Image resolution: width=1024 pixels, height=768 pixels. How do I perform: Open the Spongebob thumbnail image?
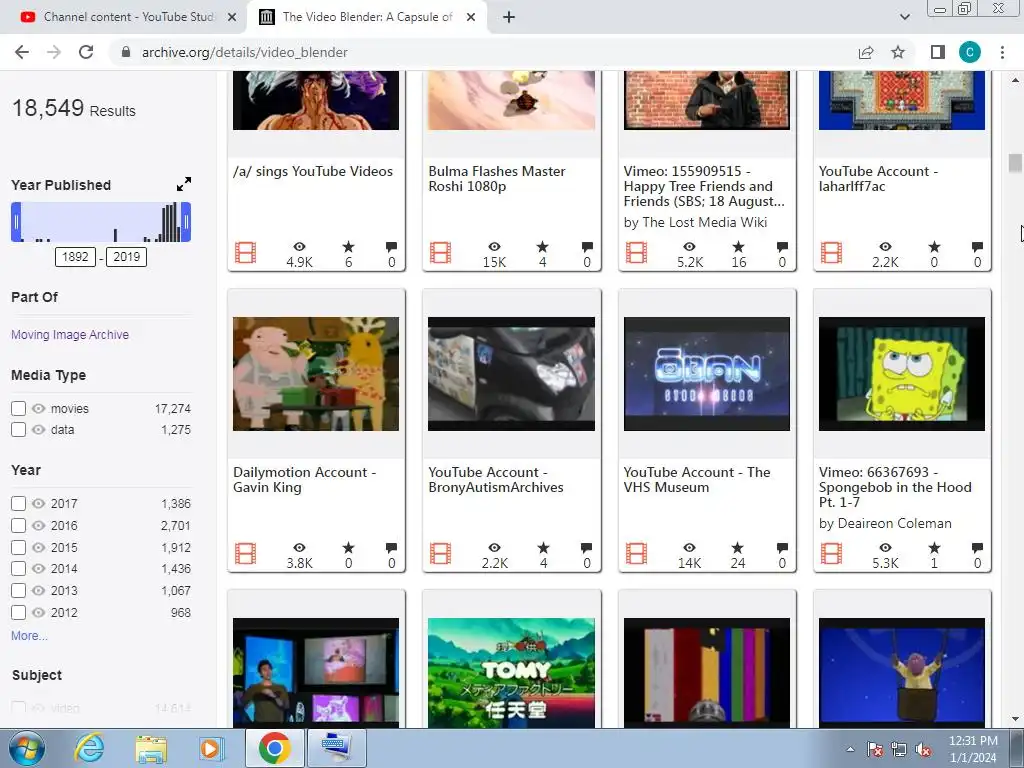(x=901, y=374)
